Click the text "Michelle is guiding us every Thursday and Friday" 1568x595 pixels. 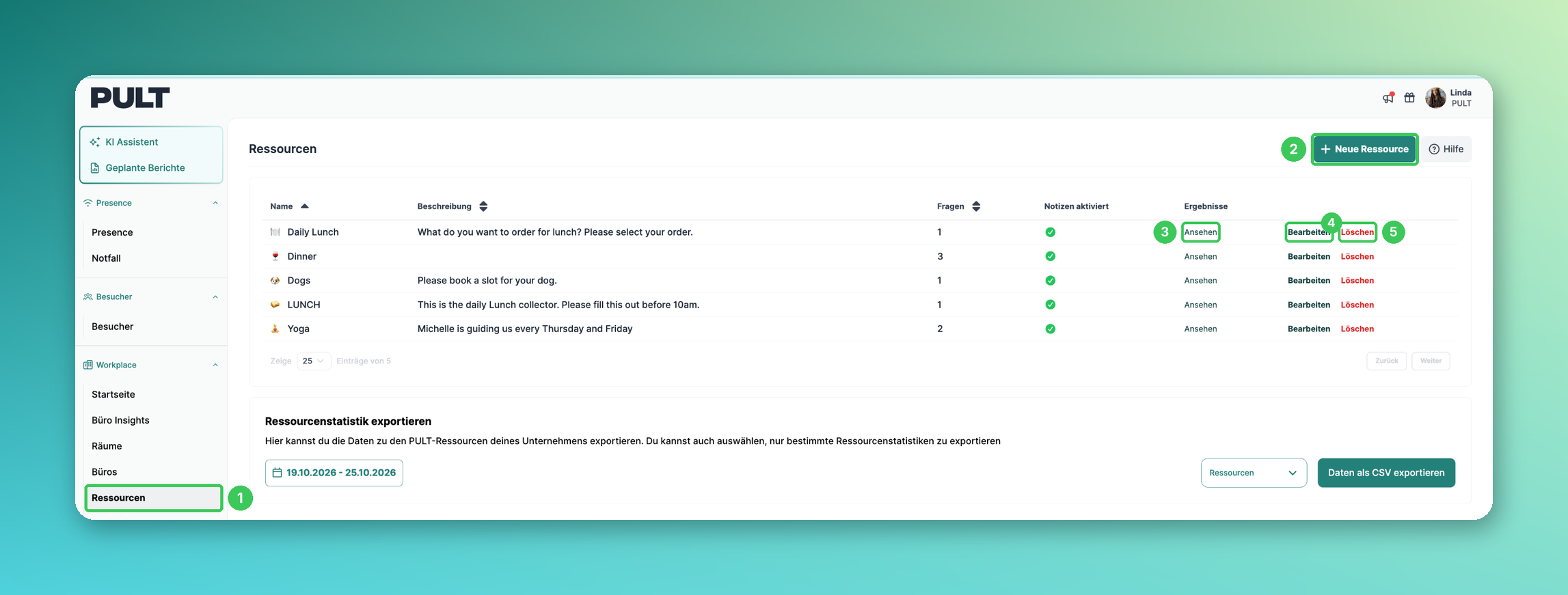(x=525, y=329)
